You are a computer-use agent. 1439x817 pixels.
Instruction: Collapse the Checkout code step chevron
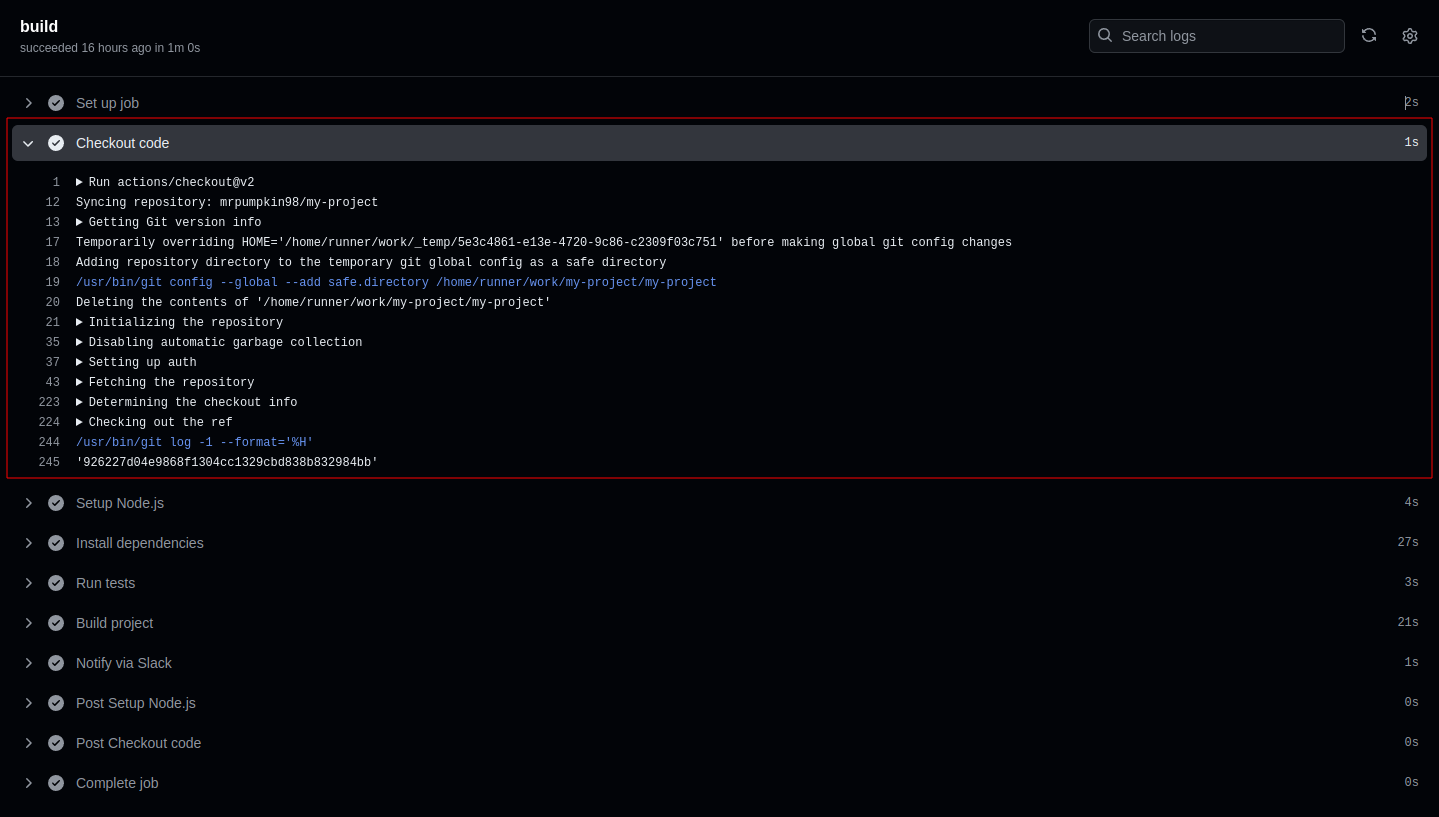(28, 143)
